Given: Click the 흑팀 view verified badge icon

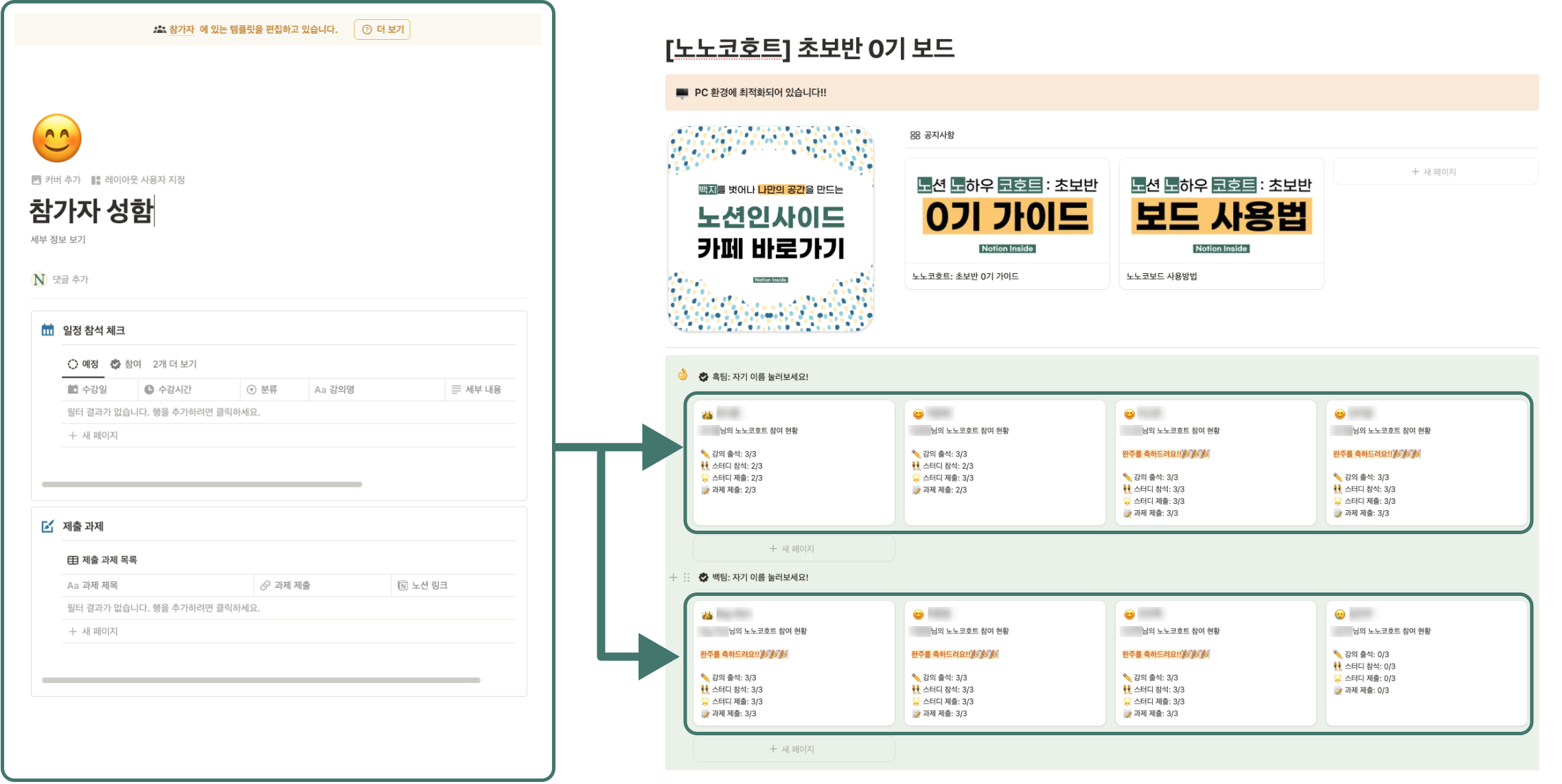Looking at the screenshot, I should pos(703,377).
